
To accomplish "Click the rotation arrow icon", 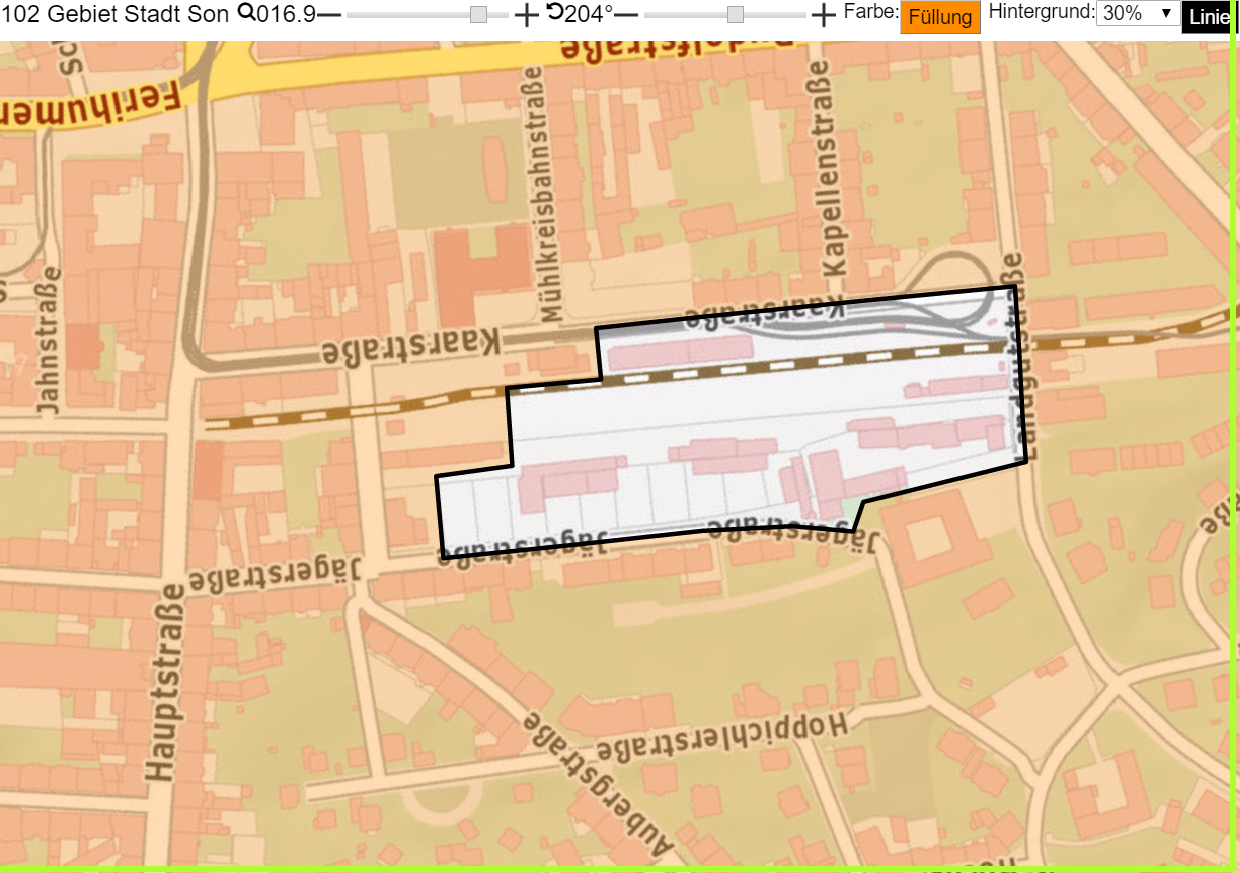I will coord(555,13).
